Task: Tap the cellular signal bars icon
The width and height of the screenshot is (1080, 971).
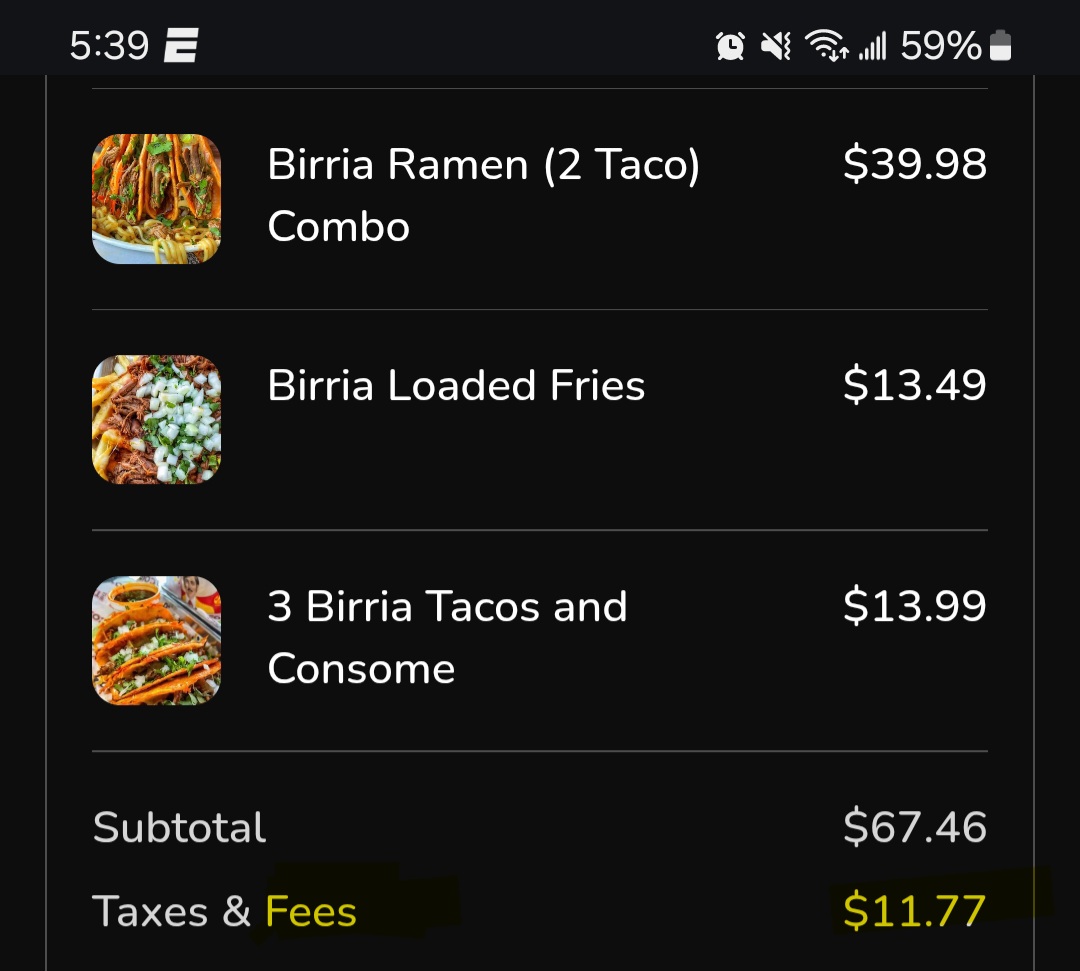Action: 872,45
